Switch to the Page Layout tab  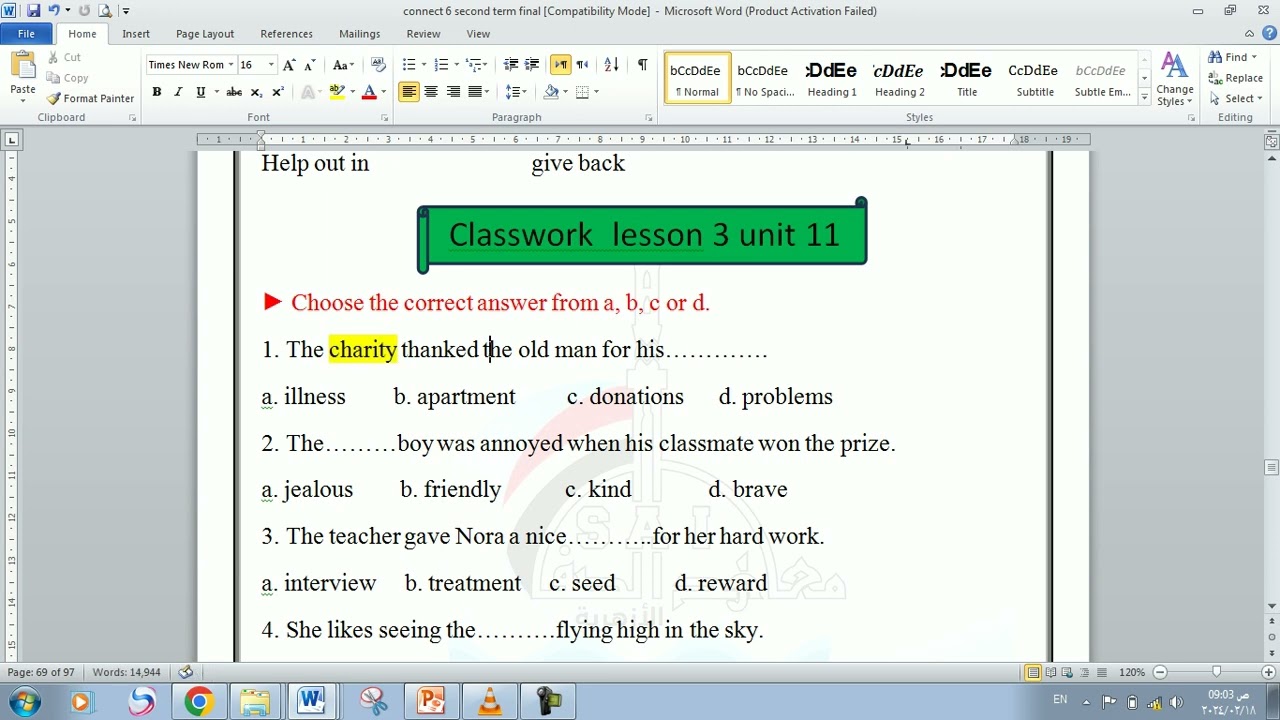coord(205,34)
